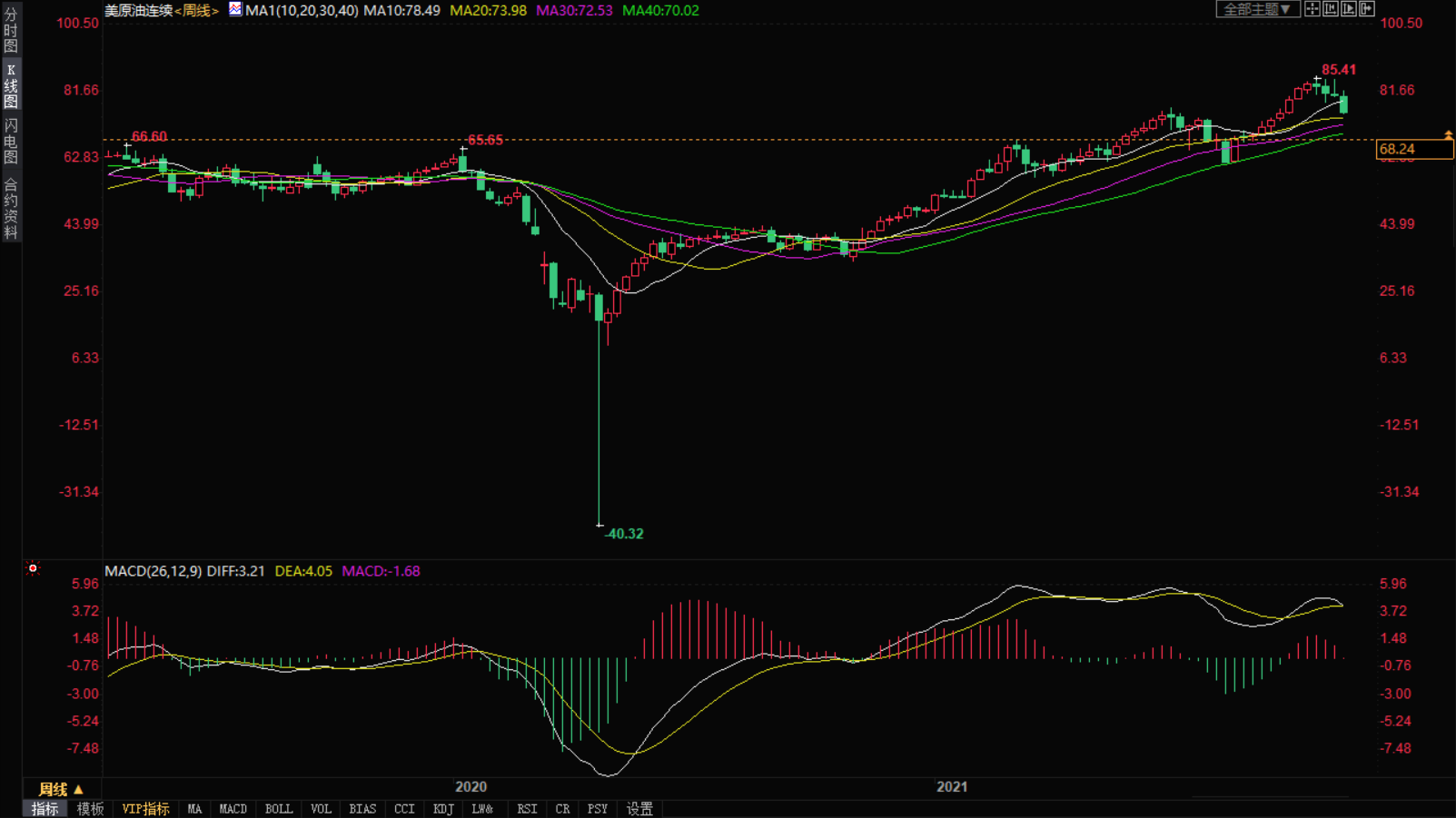Open indicator 设置 settings

pyautogui.click(x=639, y=809)
